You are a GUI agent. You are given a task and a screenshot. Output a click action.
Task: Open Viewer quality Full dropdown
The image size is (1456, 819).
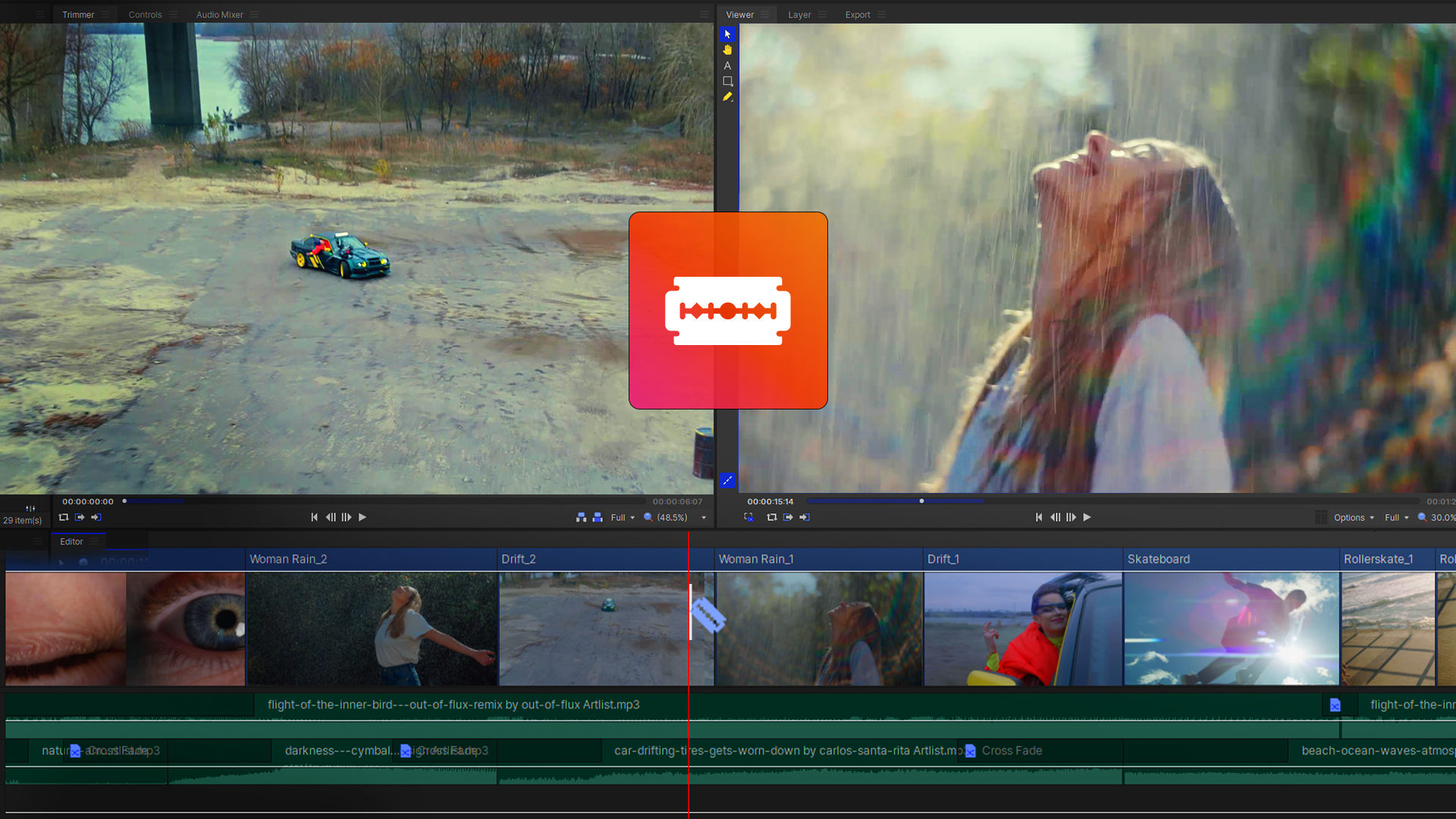coord(1396,518)
